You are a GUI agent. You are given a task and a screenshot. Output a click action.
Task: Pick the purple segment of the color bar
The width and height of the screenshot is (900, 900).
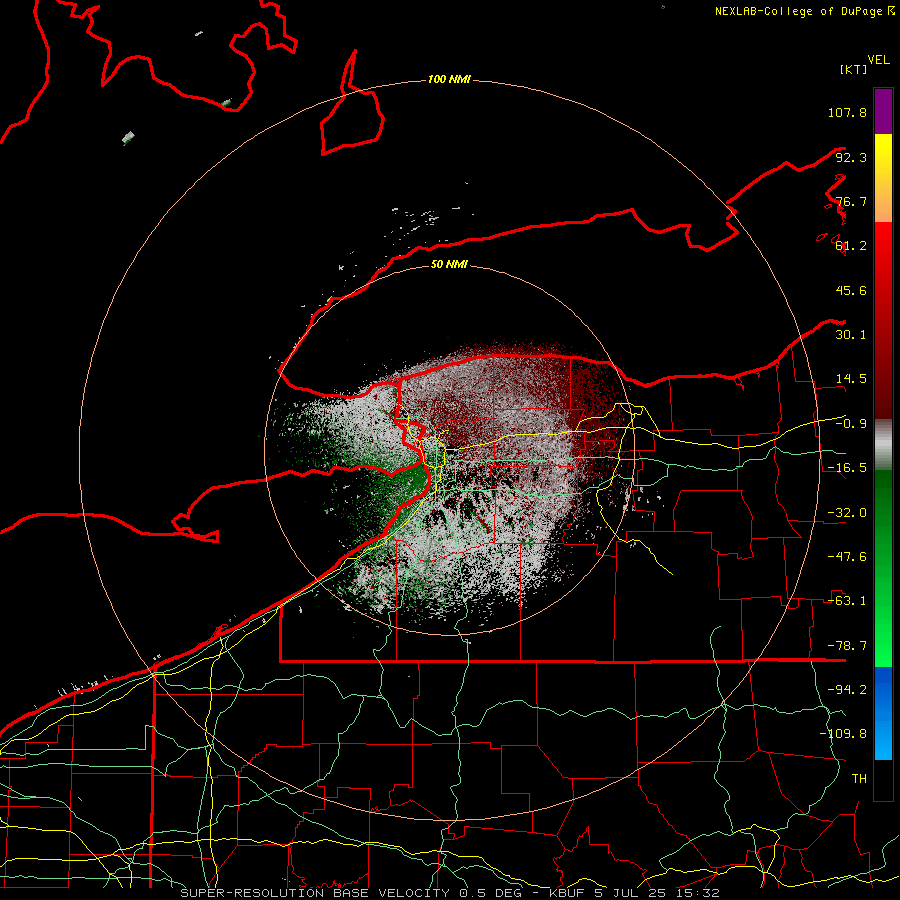click(x=883, y=111)
